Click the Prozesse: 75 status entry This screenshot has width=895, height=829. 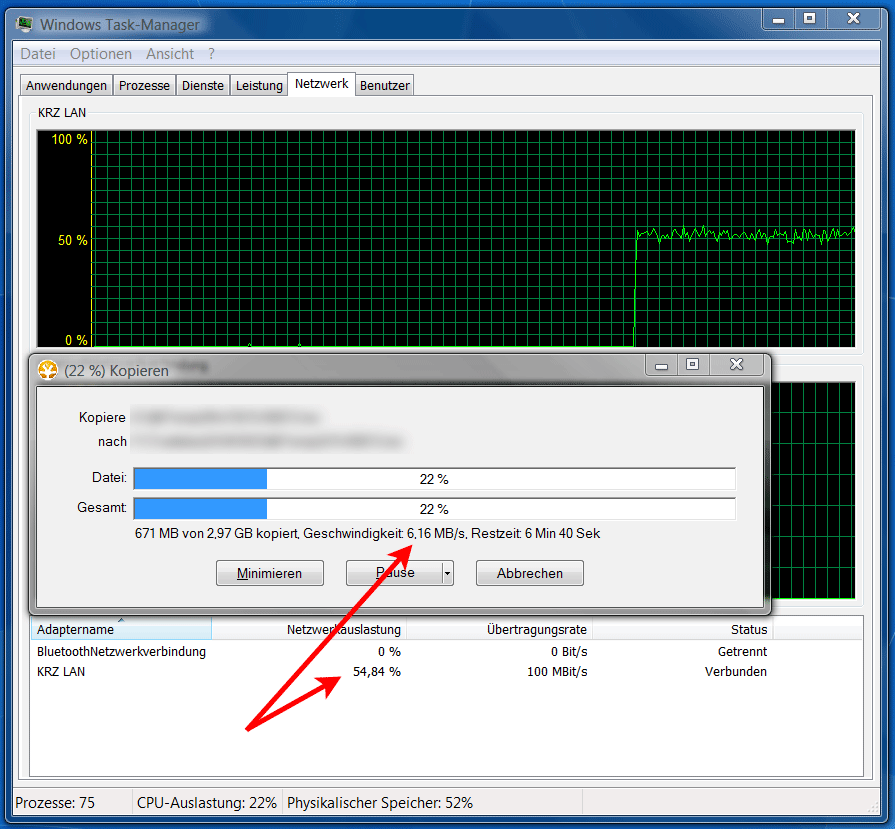(55, 803)
